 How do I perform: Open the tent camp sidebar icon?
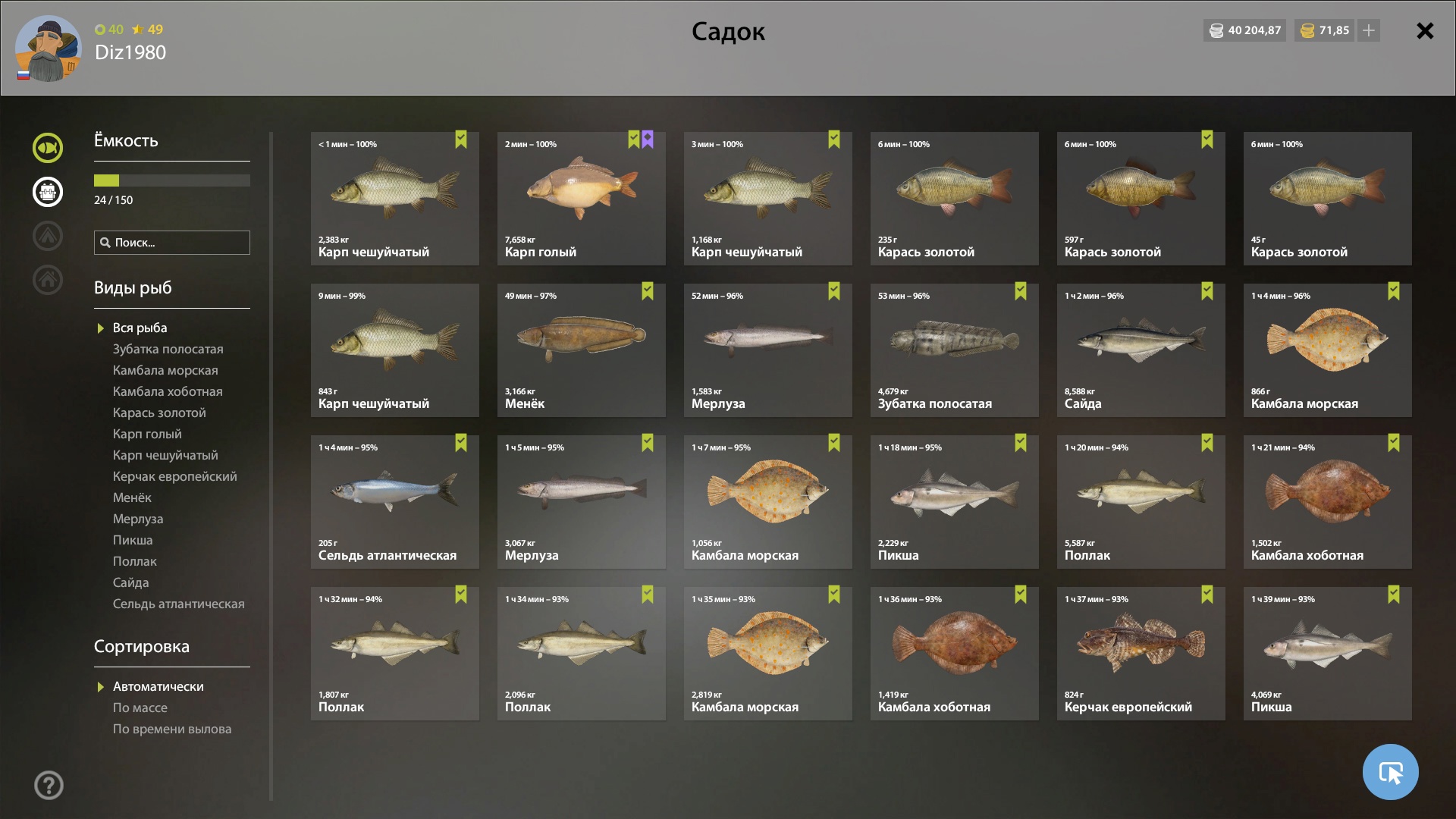tap(48, 236)
